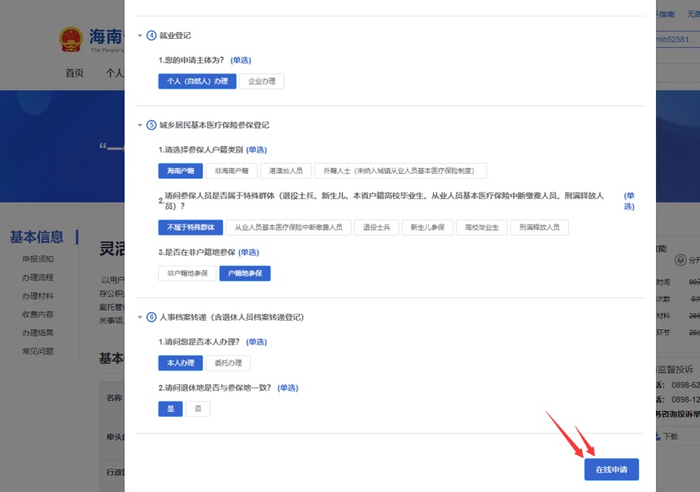This screenshot has width=700, height=492.
Task: Choose 是 for retirement location question
Action: pos(171,409)
